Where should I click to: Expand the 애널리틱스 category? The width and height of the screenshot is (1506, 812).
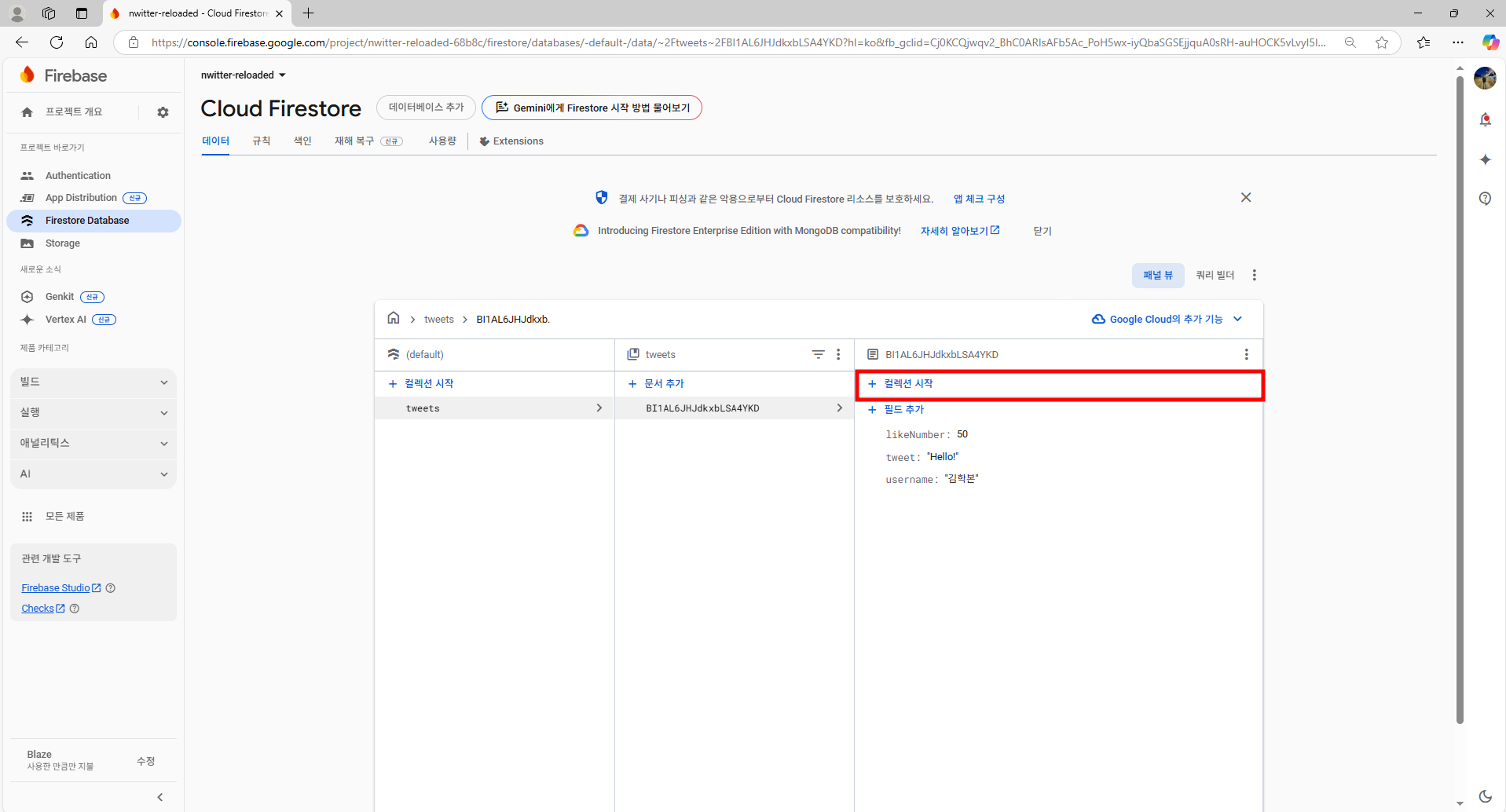click(x=93, y=443)
